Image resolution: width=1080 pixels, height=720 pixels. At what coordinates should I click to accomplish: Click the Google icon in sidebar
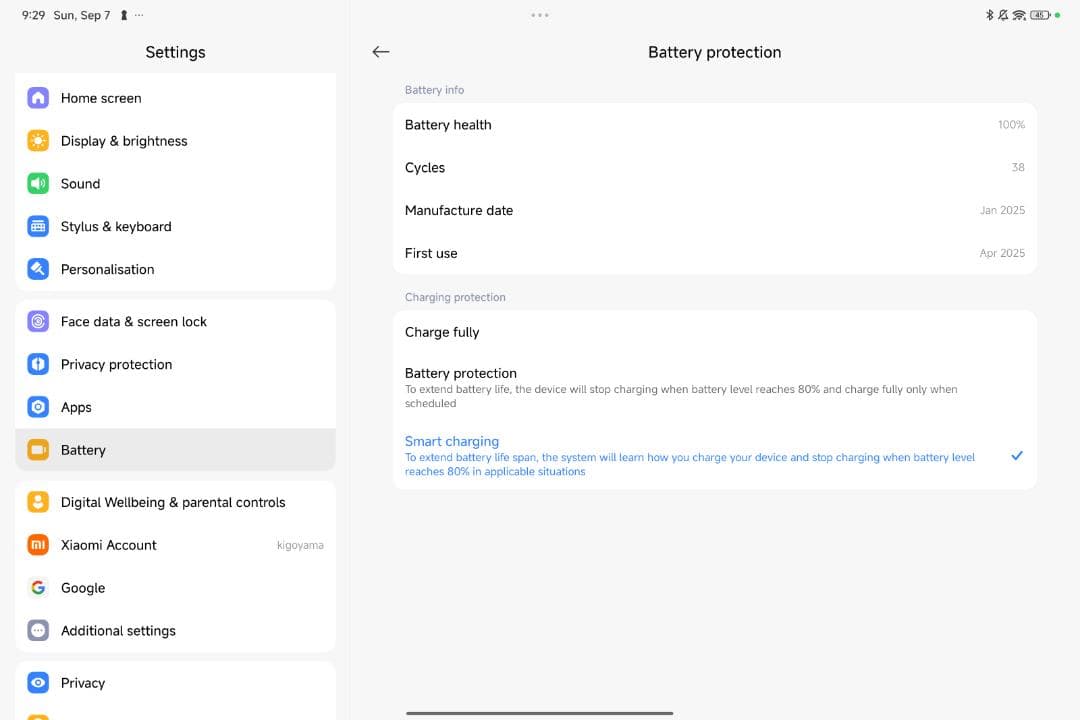tap(38, 588)
